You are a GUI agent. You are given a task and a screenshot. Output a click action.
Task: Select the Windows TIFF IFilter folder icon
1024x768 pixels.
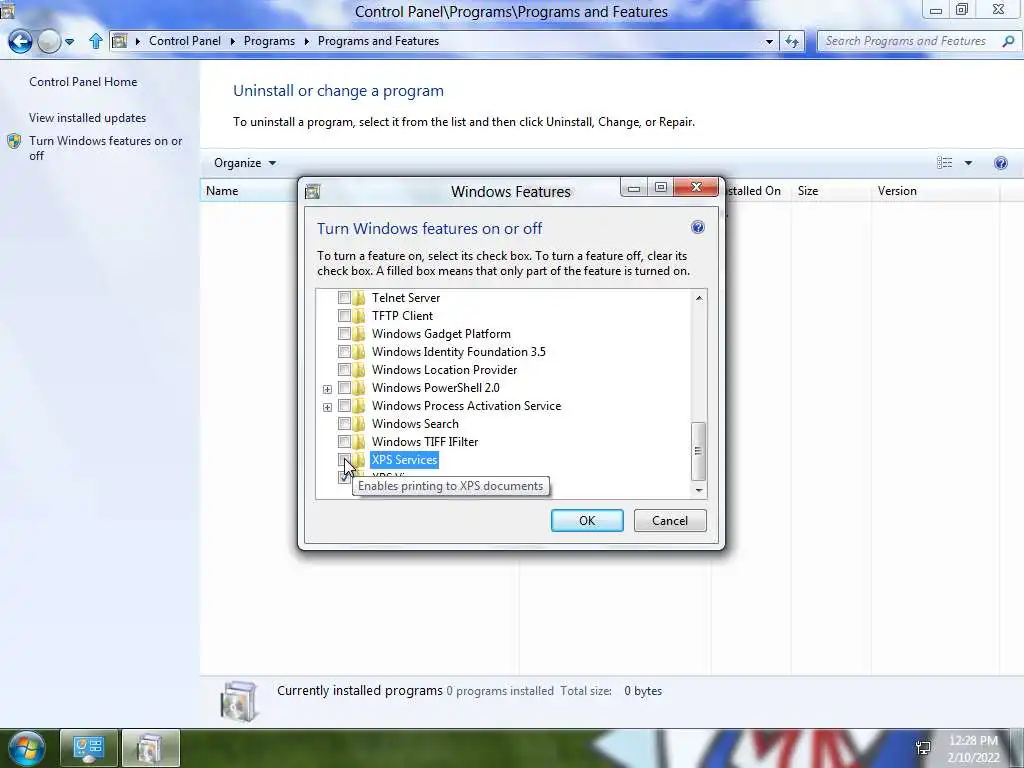pyautogui.click(x=359, y=441)
